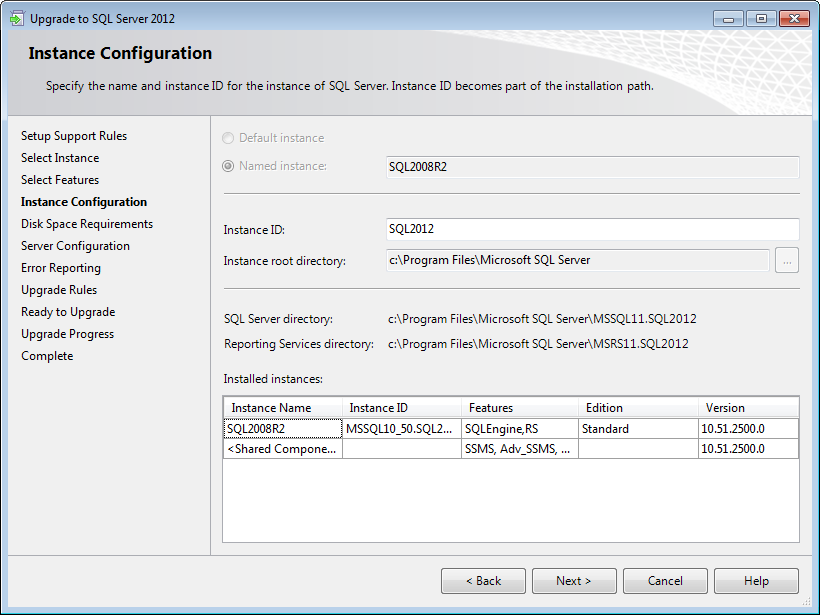Minimize the Upgrade to SQL Server 2012 window

[x=728, y=19]
